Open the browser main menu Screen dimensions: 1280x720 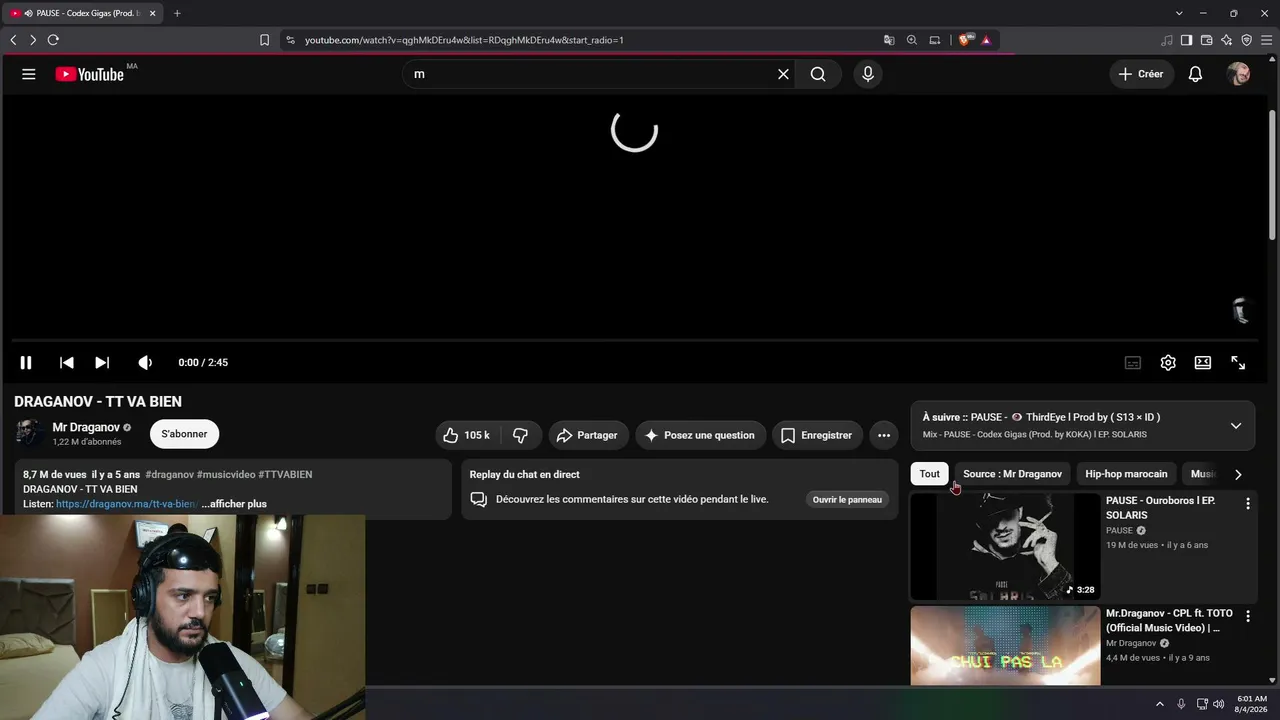click(x=1266, y=40)
